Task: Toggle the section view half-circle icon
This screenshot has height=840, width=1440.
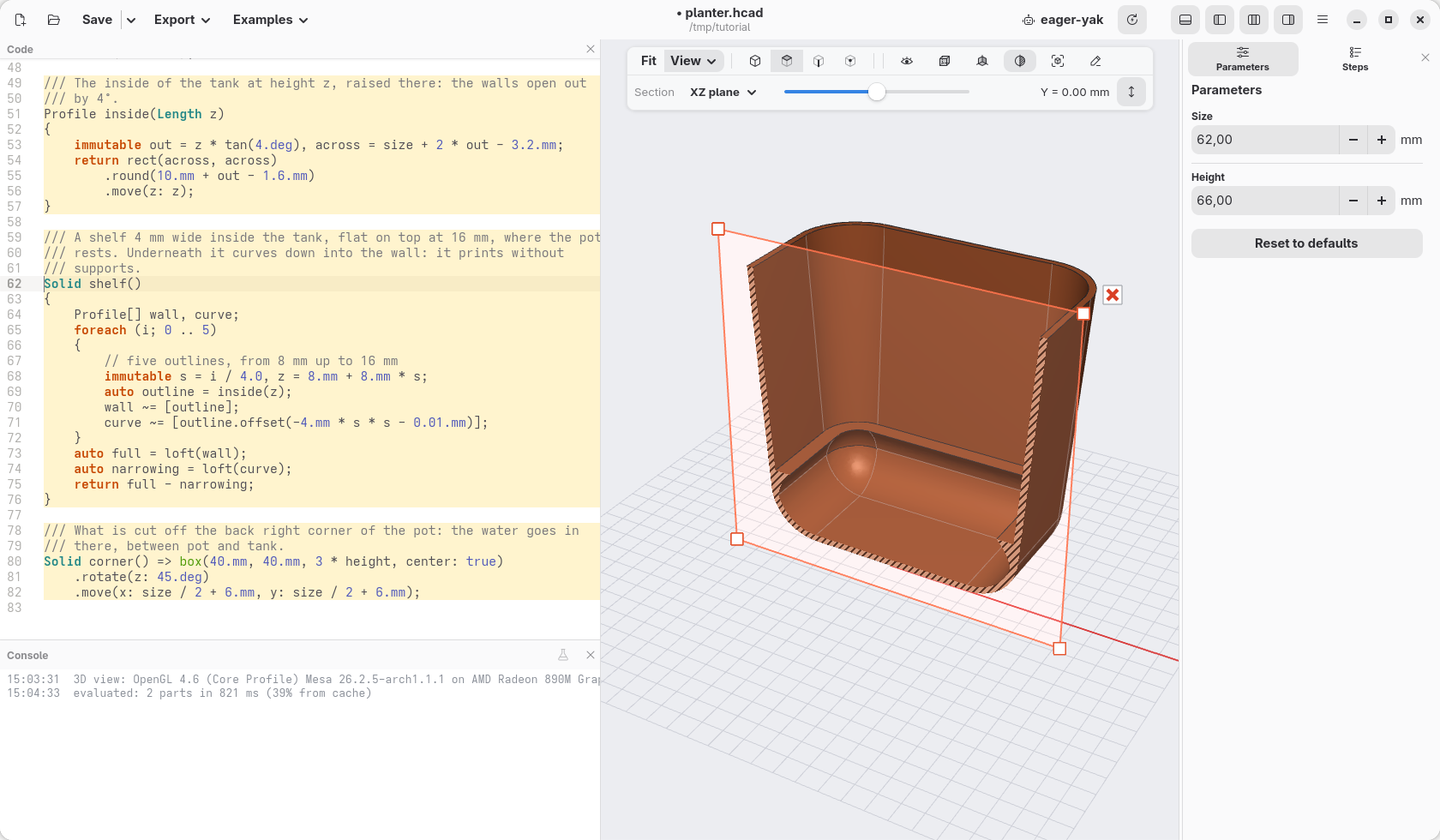Action: 1020,61
